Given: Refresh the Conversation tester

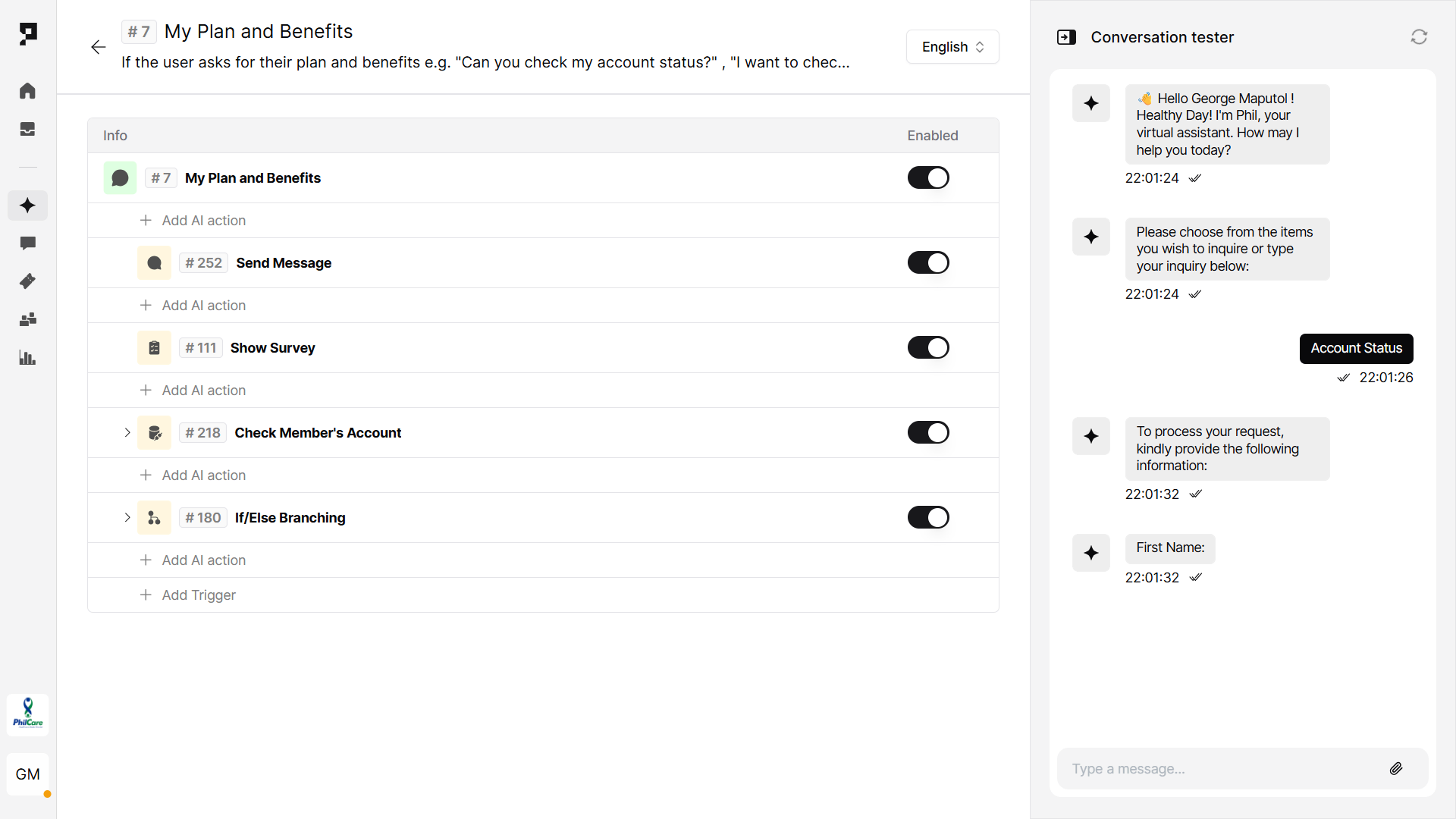Looking at the screenshot, I should coord(1419,37).
